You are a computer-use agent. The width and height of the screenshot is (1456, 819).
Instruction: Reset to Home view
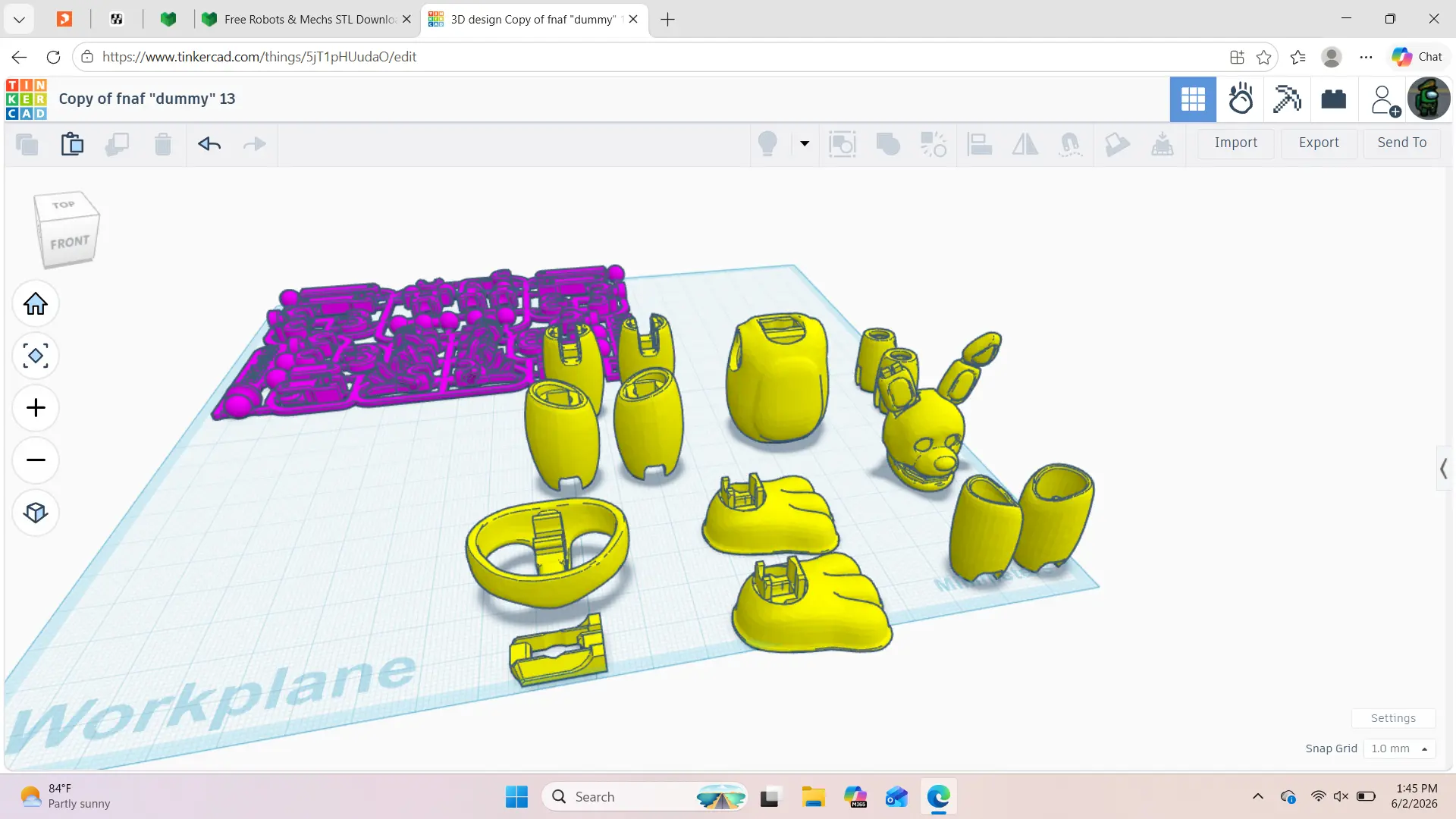click(x=36, y=304)
